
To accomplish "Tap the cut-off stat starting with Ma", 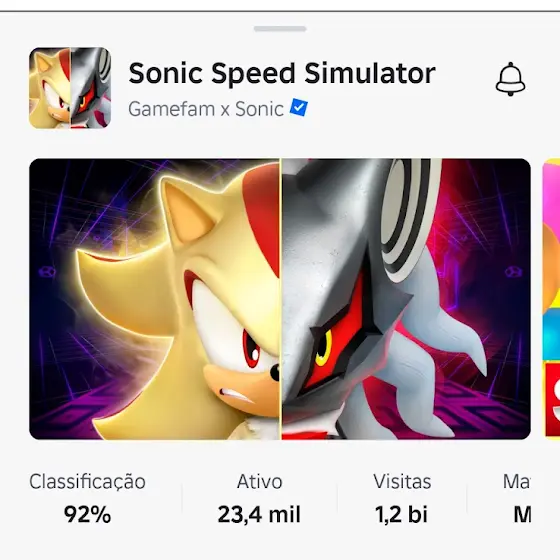I will coord(517,498).
